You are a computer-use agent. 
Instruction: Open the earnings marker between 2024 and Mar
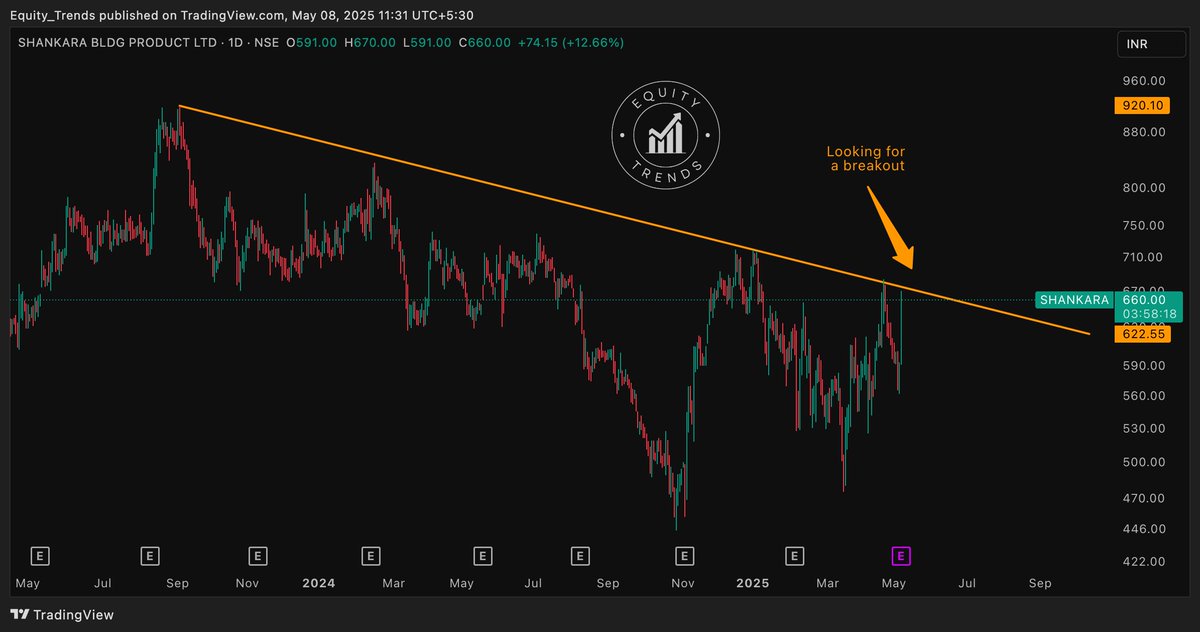pyautogui.click(x=371, y=555)
